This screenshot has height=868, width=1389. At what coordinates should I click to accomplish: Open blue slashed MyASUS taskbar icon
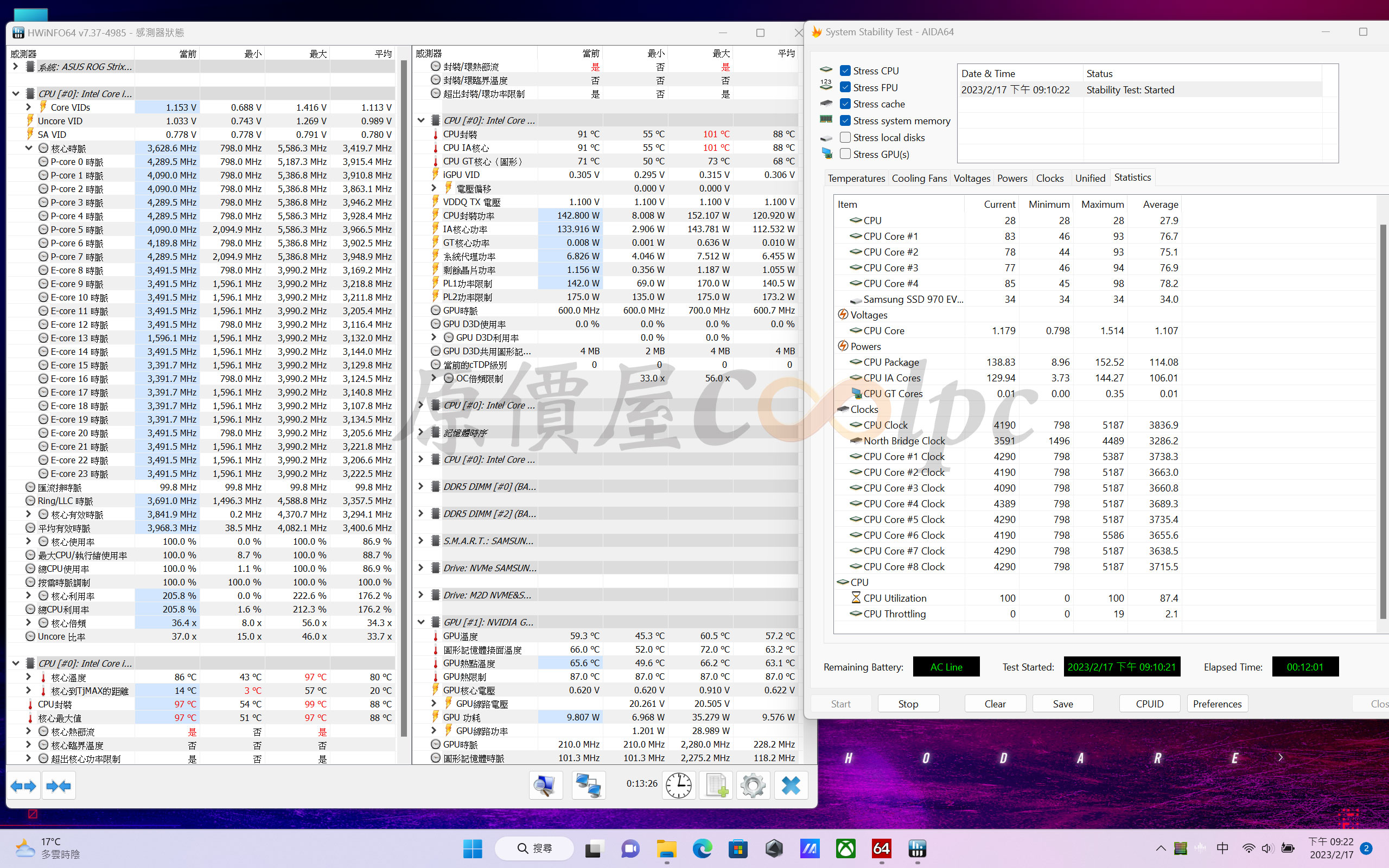[x=810, y=848]
